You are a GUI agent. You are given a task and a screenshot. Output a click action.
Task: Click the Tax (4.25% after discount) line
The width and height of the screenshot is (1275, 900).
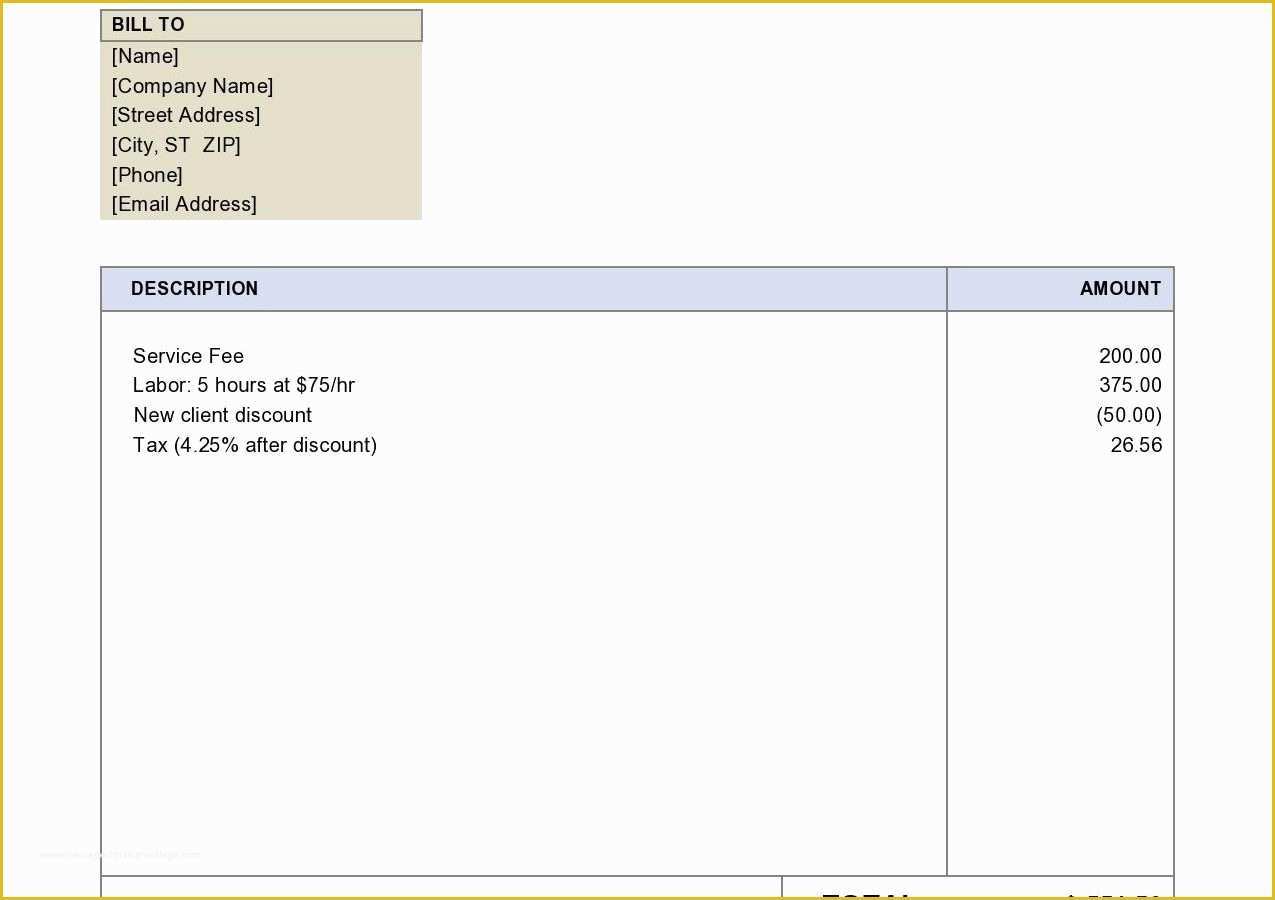[x=255, y=445]
